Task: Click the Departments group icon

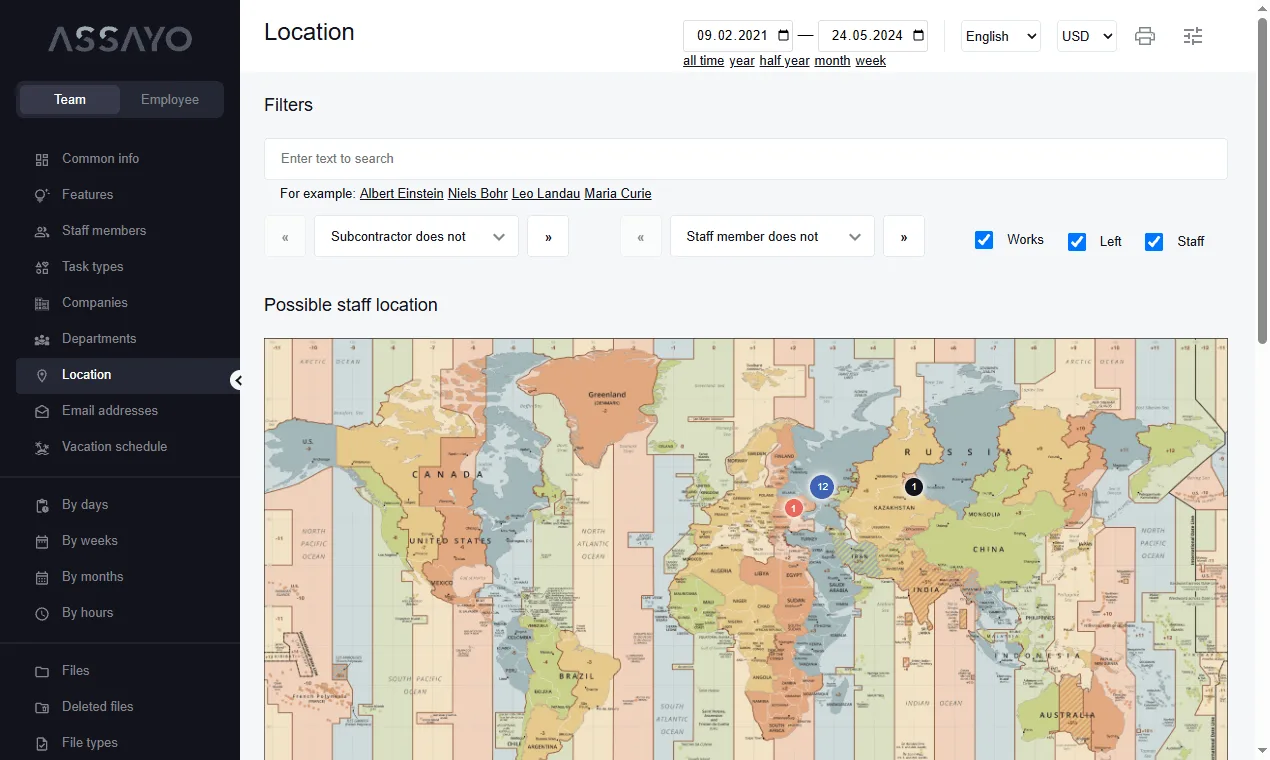Action: pyautogui.click(x=42, y=339)
